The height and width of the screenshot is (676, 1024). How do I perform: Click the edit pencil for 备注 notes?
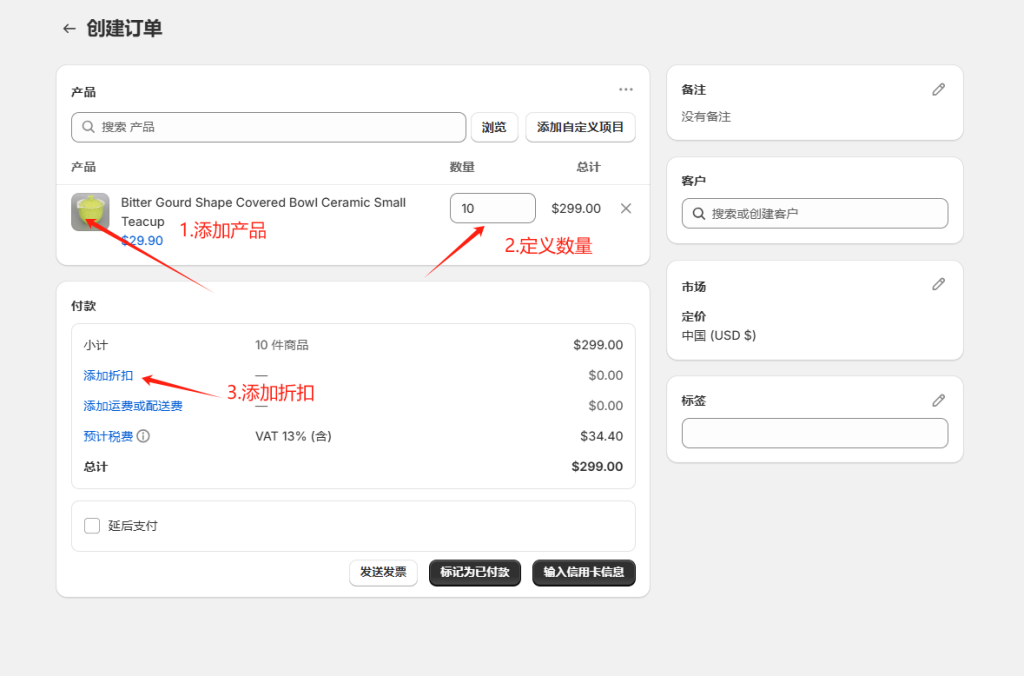(938, 89)
